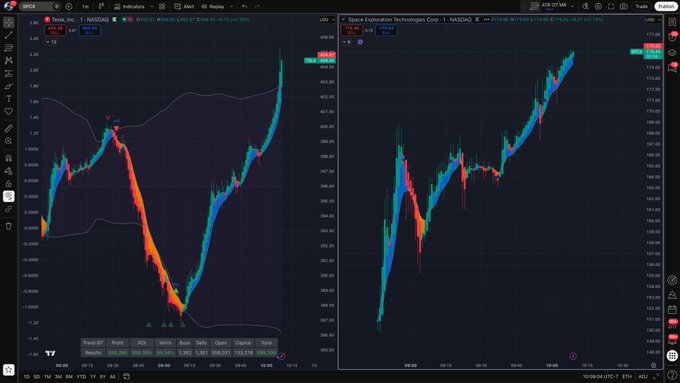The image size is (680, 383).
Task: Click the Trade button
Action: tap(641, 7)
